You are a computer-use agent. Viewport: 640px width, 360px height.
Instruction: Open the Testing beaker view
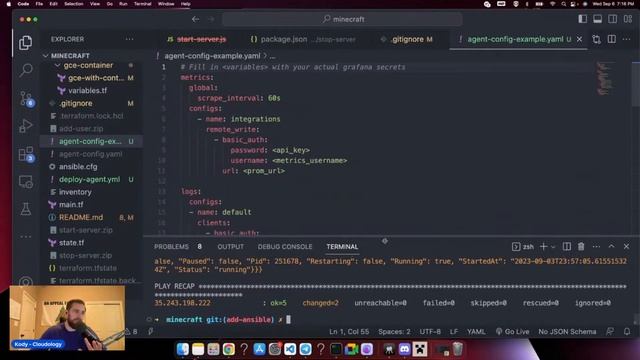(x=25, y=209)
